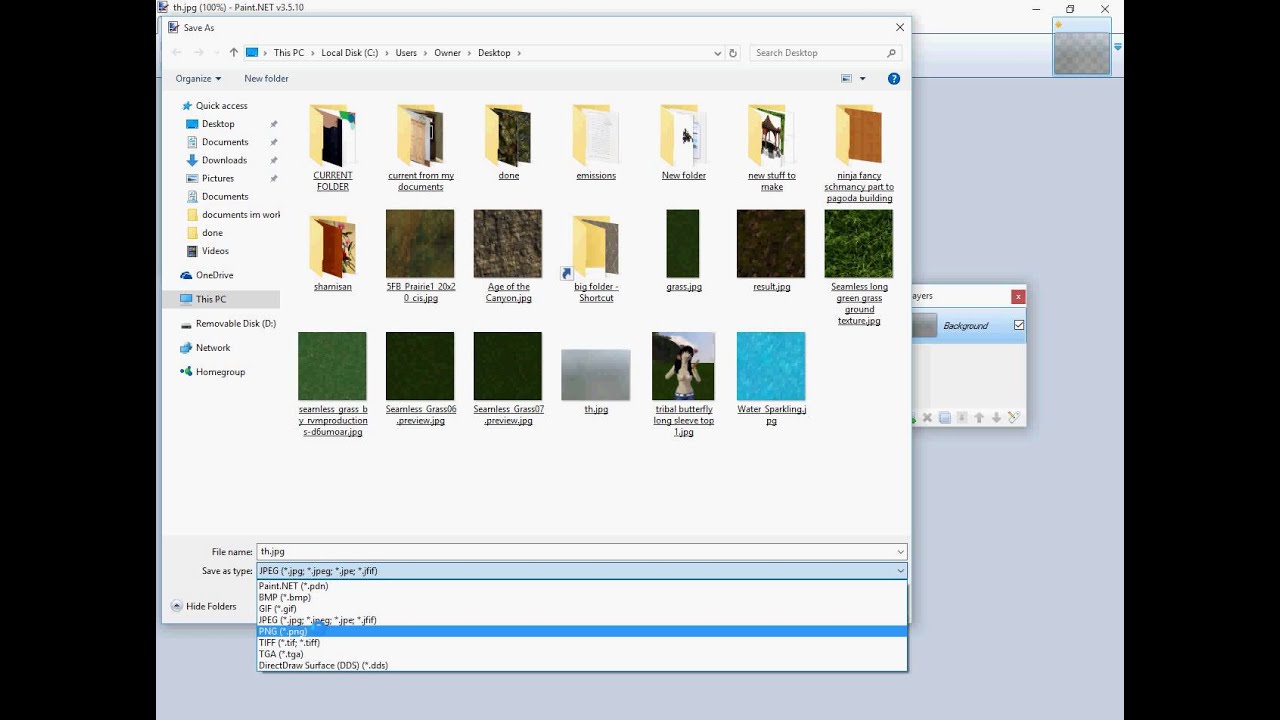The image size is (1280, 720).
Task: Select Pictures in the navigation pane
Action: (x=218, y=178)
